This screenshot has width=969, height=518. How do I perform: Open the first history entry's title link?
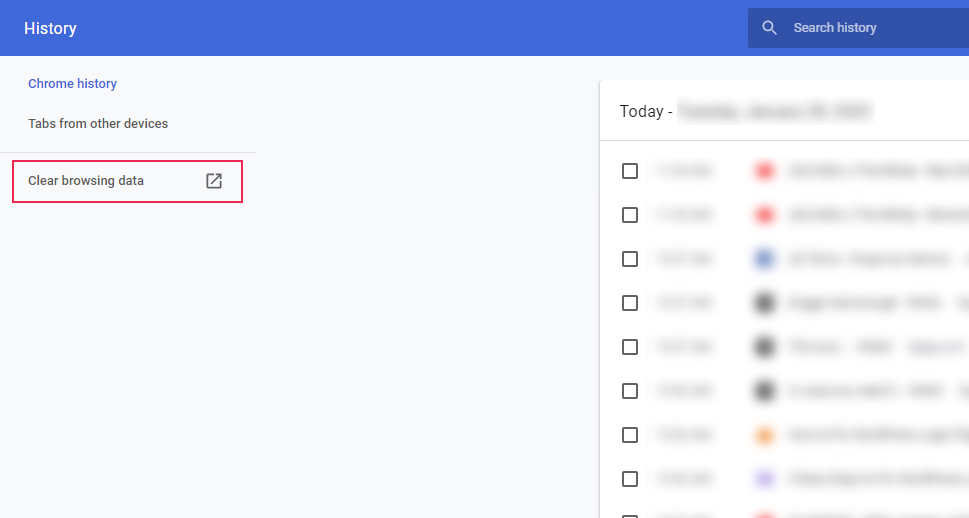click(x=870, y=171)
